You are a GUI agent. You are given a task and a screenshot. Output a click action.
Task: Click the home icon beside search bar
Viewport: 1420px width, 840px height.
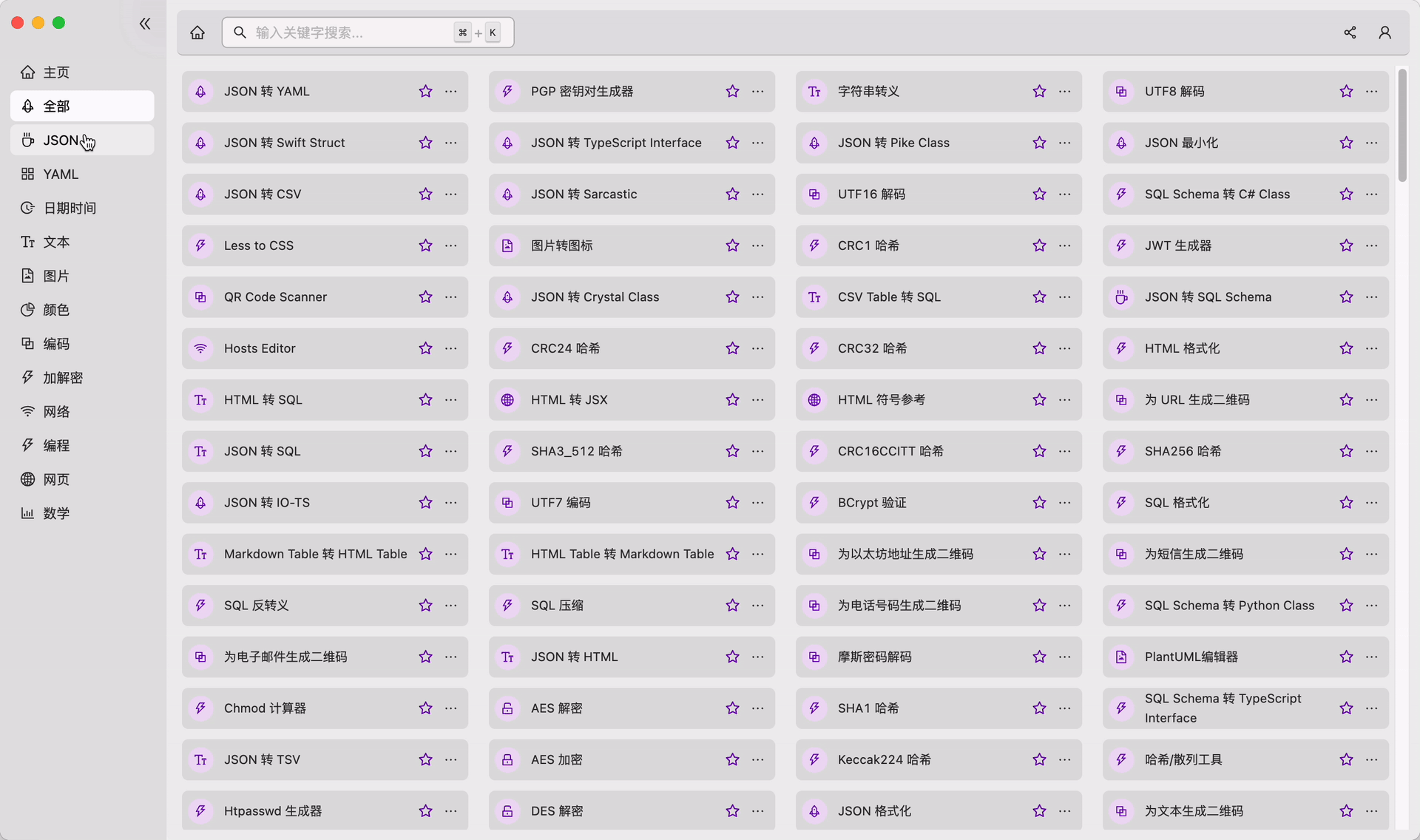(197, 33)
